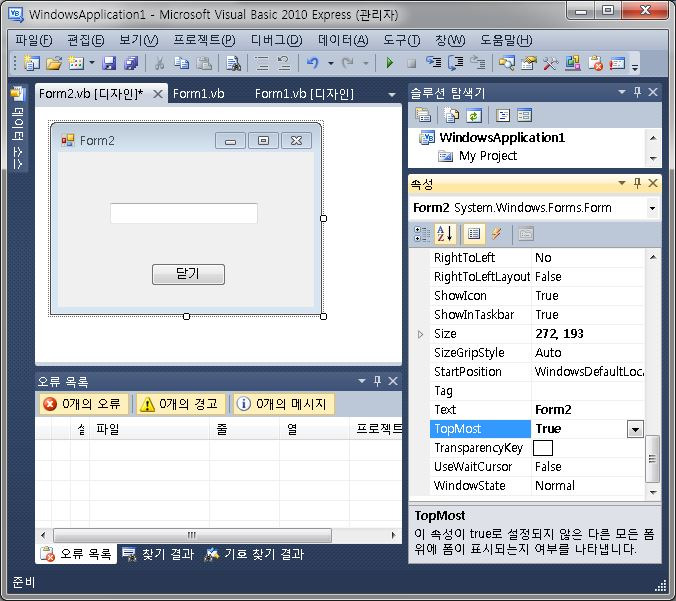676x601 pixels.
Task: Click the Uncomment Lines icon
Action: tap(284, 64)
